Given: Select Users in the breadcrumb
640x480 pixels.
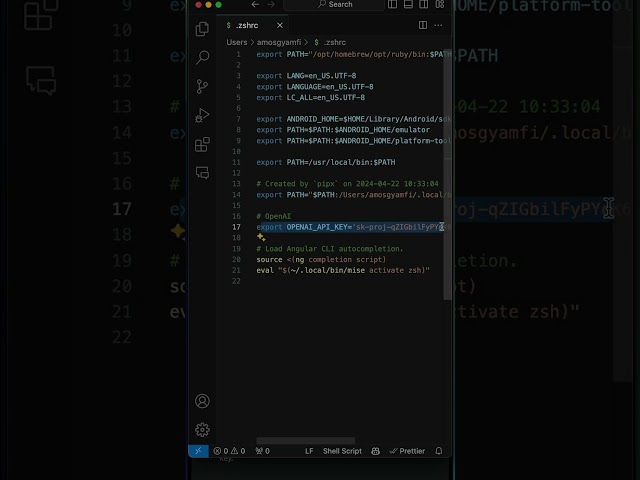Looking at the screenshot, I should tap(237, 42).
